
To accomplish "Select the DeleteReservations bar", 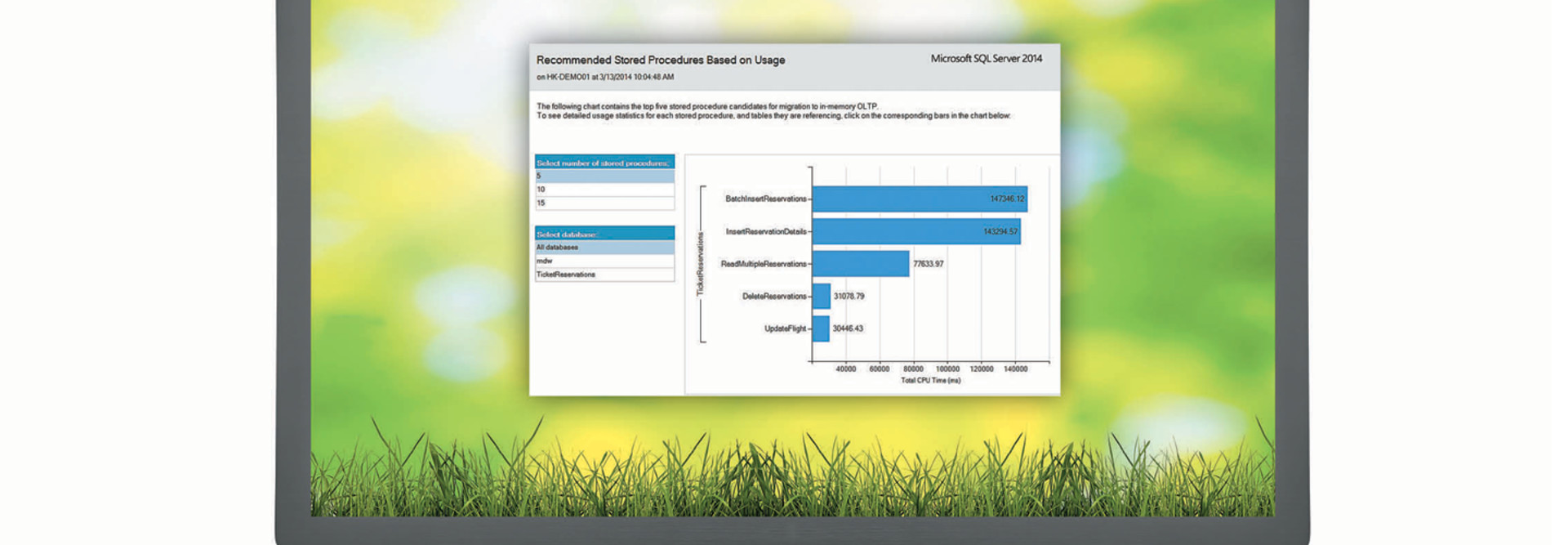I will click(822, 296).
